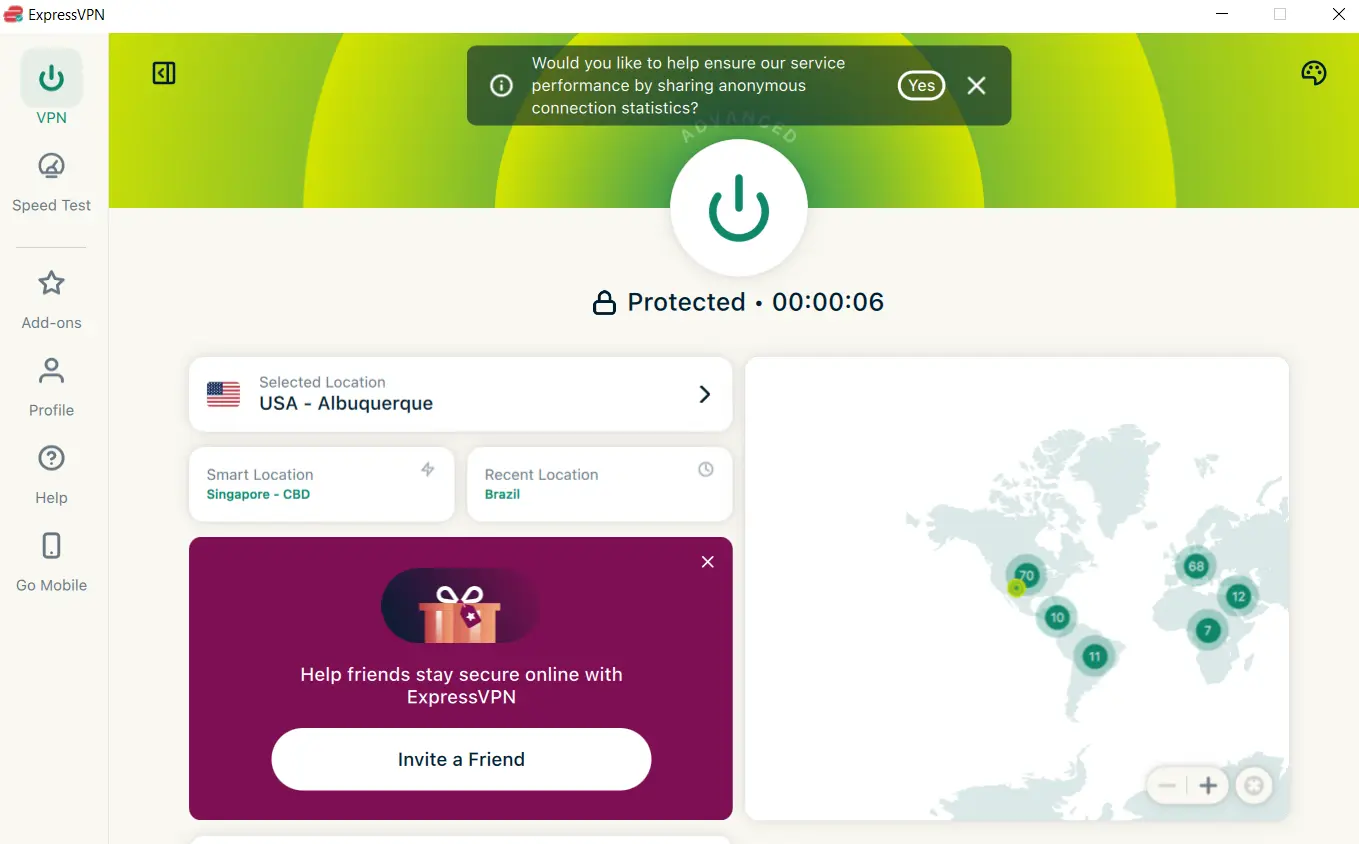This screenshot has height=844, width=1359.
Task: Select the 68 servers cluster on map
Action: coord(1196,566)
